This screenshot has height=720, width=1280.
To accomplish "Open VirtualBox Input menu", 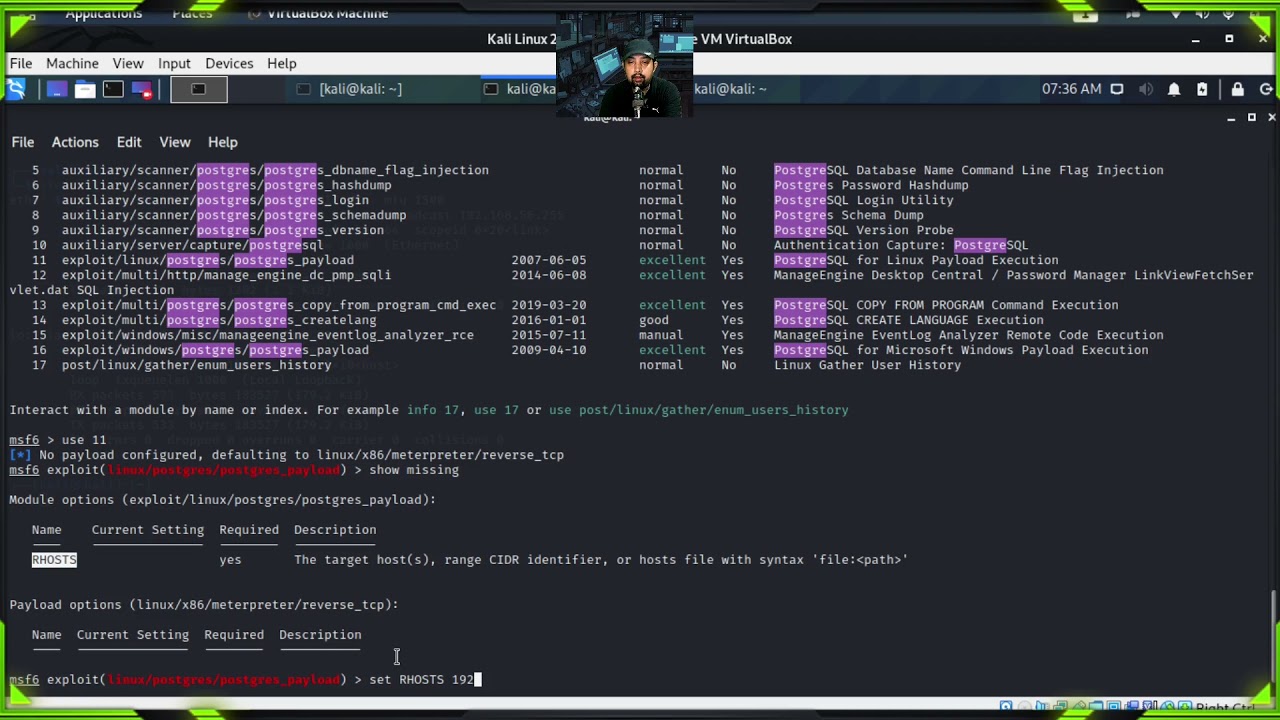I will [x=174, y=63].
